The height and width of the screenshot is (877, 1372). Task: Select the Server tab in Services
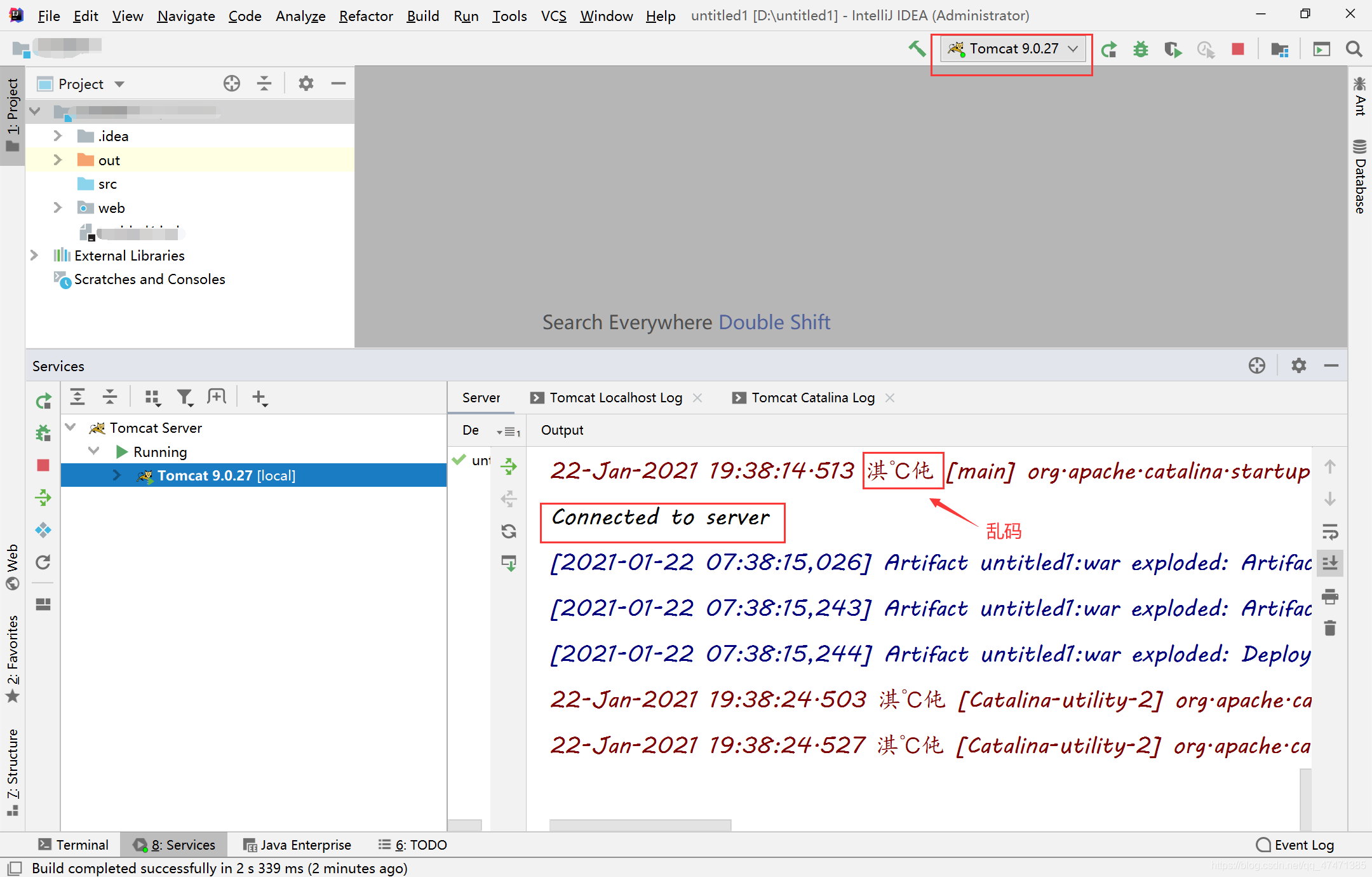pos(481,398)
